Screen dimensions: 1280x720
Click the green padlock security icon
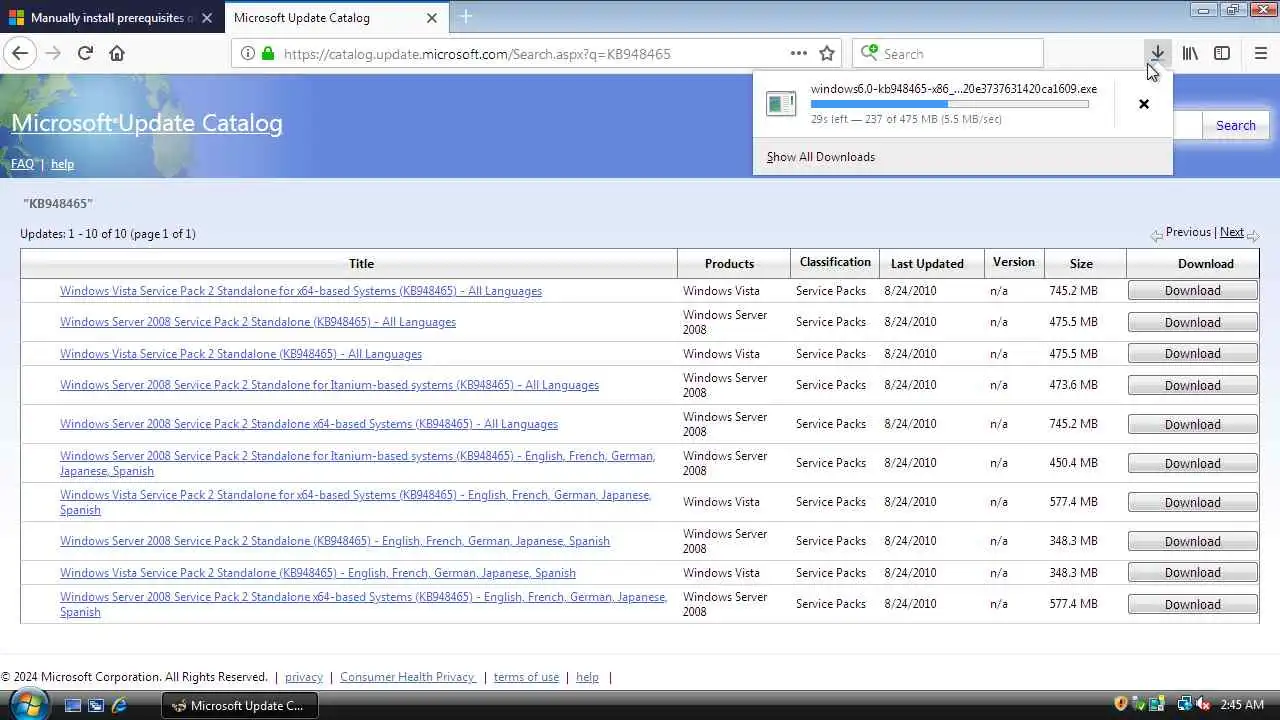click(x=267, y=53)
